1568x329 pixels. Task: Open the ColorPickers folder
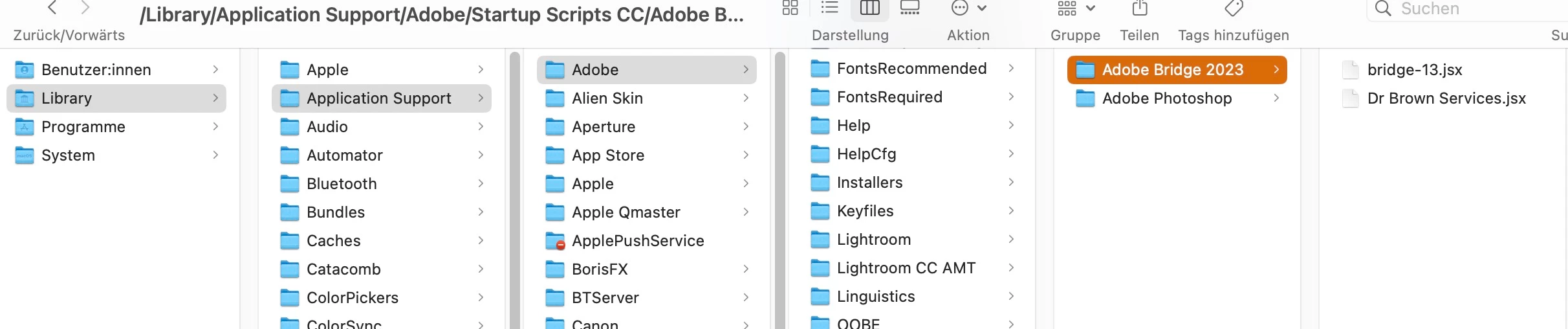click(382, 297)
